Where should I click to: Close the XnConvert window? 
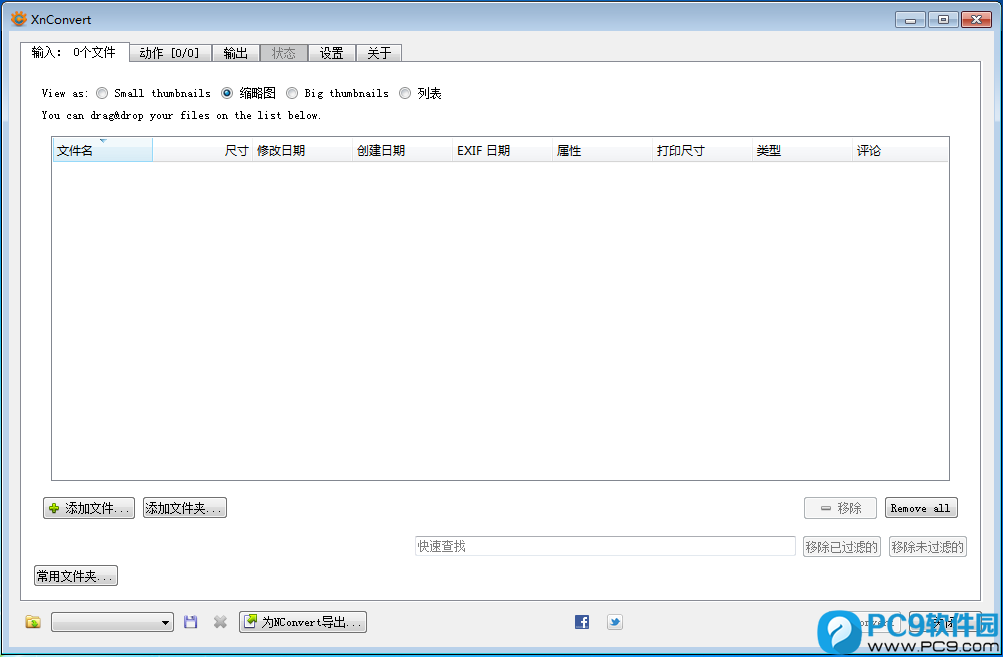click(976, 20)
